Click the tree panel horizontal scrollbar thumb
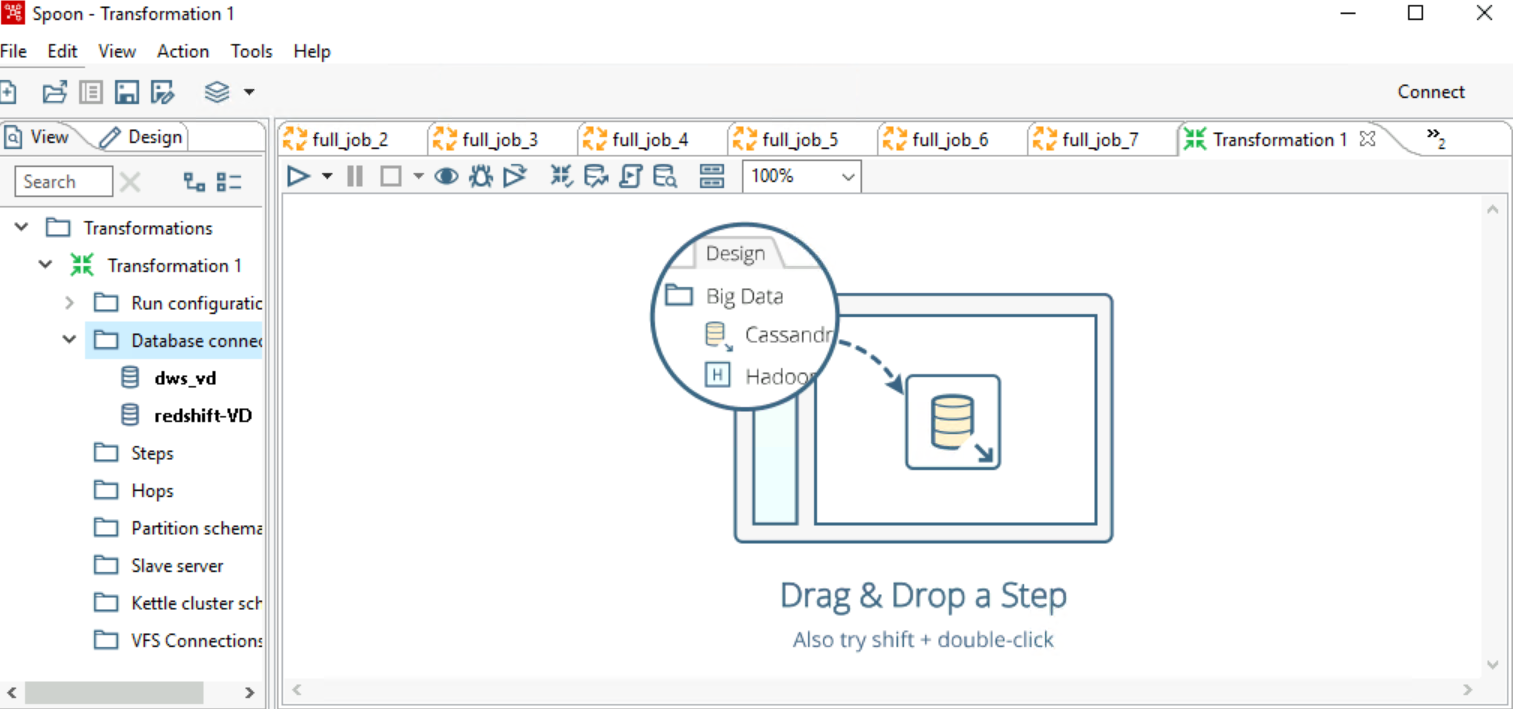The height and width of the screenshot is (709, 1513). click(114, 692)
